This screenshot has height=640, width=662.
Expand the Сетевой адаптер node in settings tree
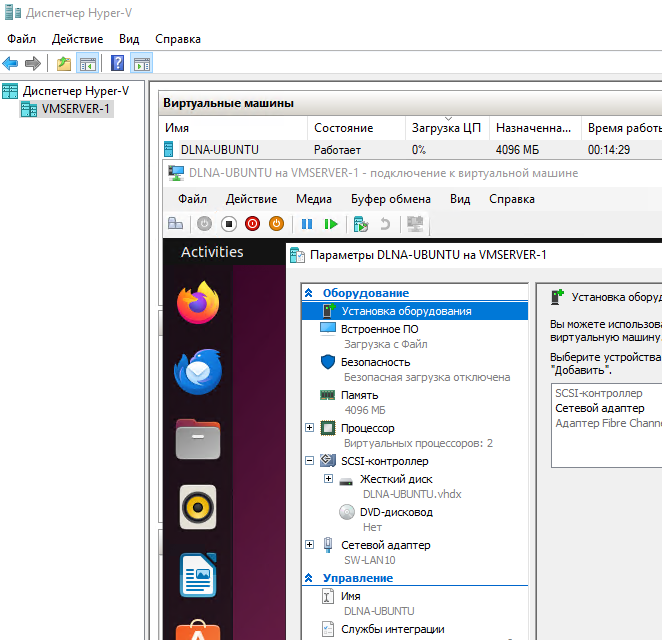point(309,545)
